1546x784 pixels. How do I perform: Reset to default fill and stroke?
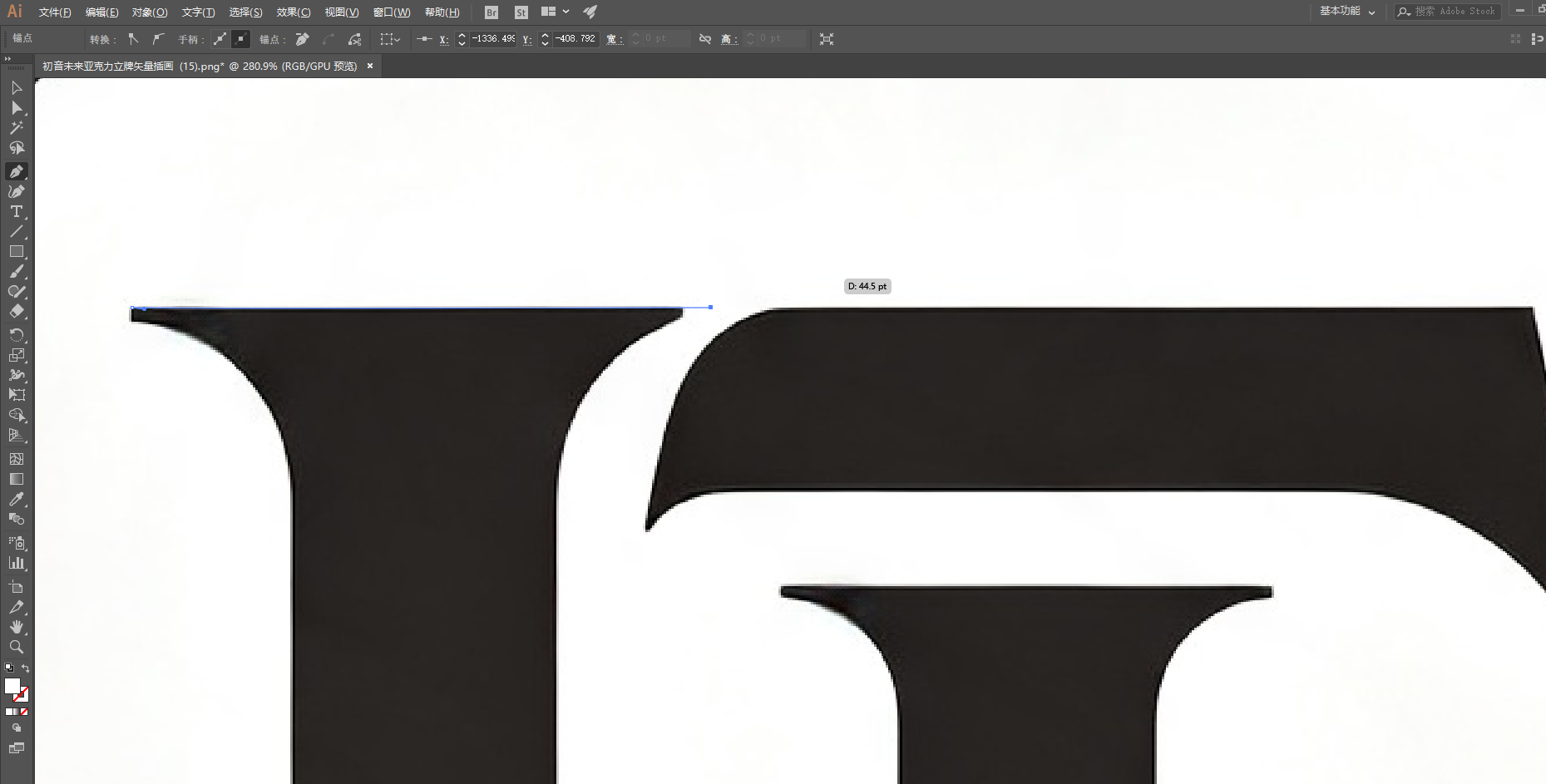coord(9,668)
